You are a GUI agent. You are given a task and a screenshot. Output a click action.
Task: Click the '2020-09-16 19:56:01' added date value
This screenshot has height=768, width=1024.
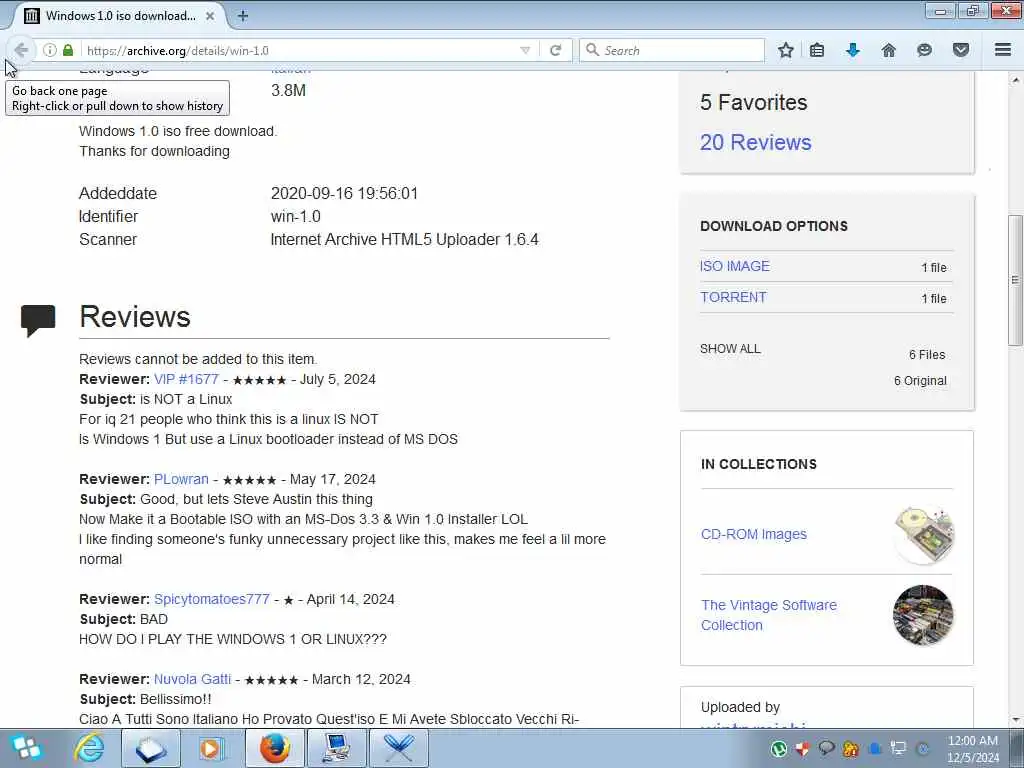344,194
